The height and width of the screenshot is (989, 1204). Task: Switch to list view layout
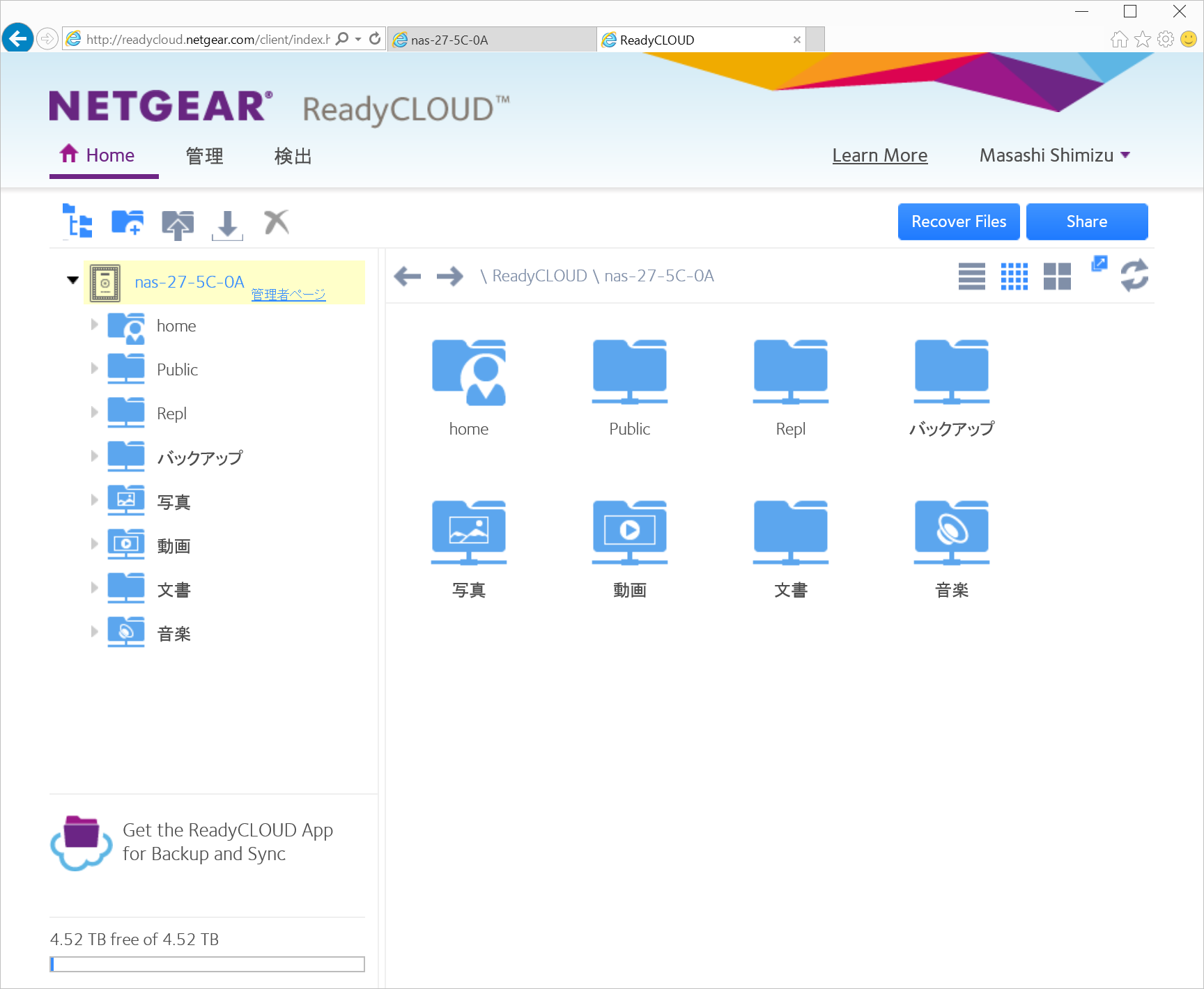pyautogui.click(x=971, y=277)
